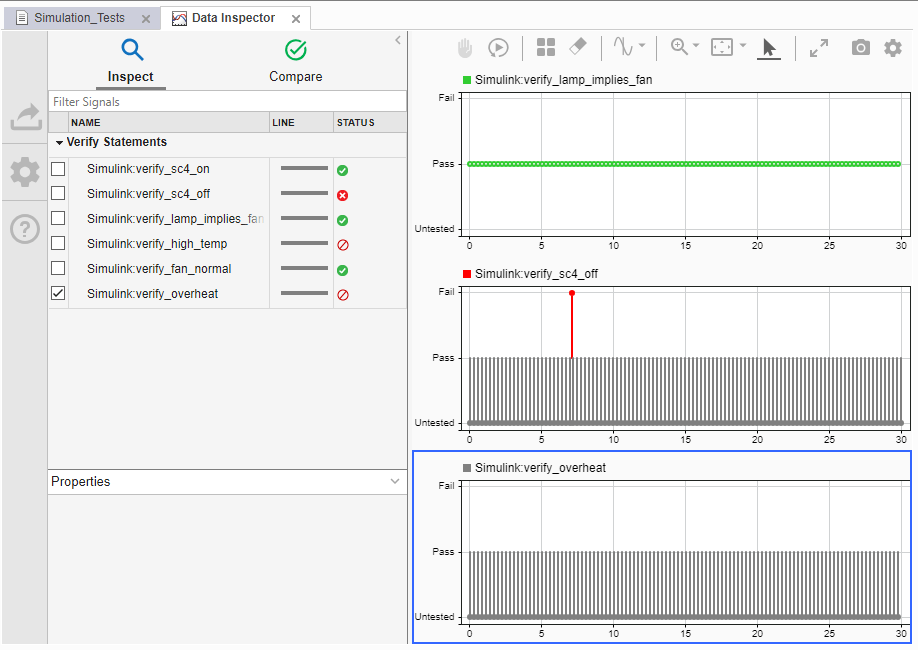918x650 pixels.
Task: Expand the Properties panel chevron
Action: tap(395, 481)
